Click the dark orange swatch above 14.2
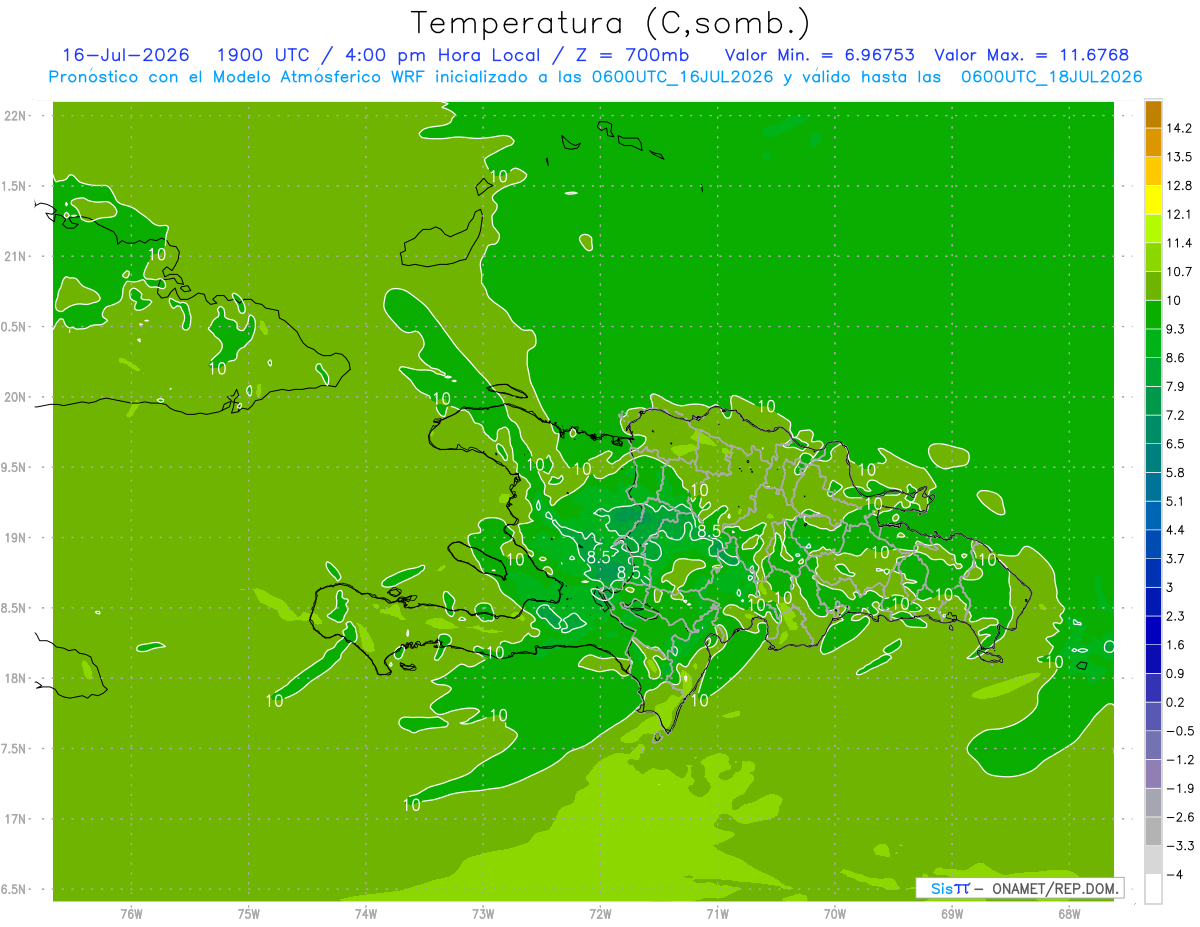Image resolution: width=1200 pixels, height=927 pixels. pos(1153,115)
